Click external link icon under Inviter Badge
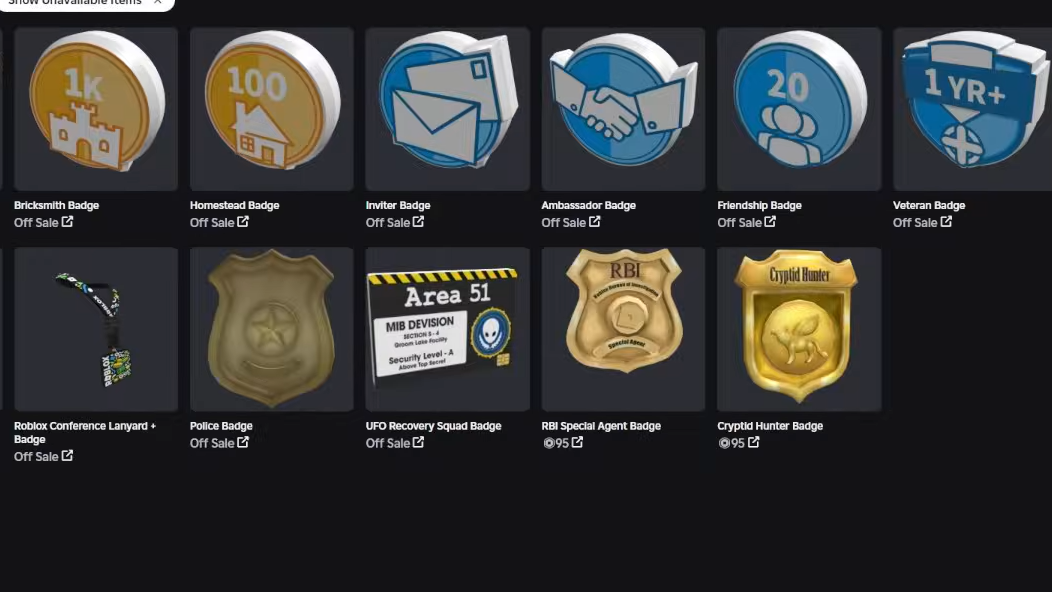 tap(418, 221)
